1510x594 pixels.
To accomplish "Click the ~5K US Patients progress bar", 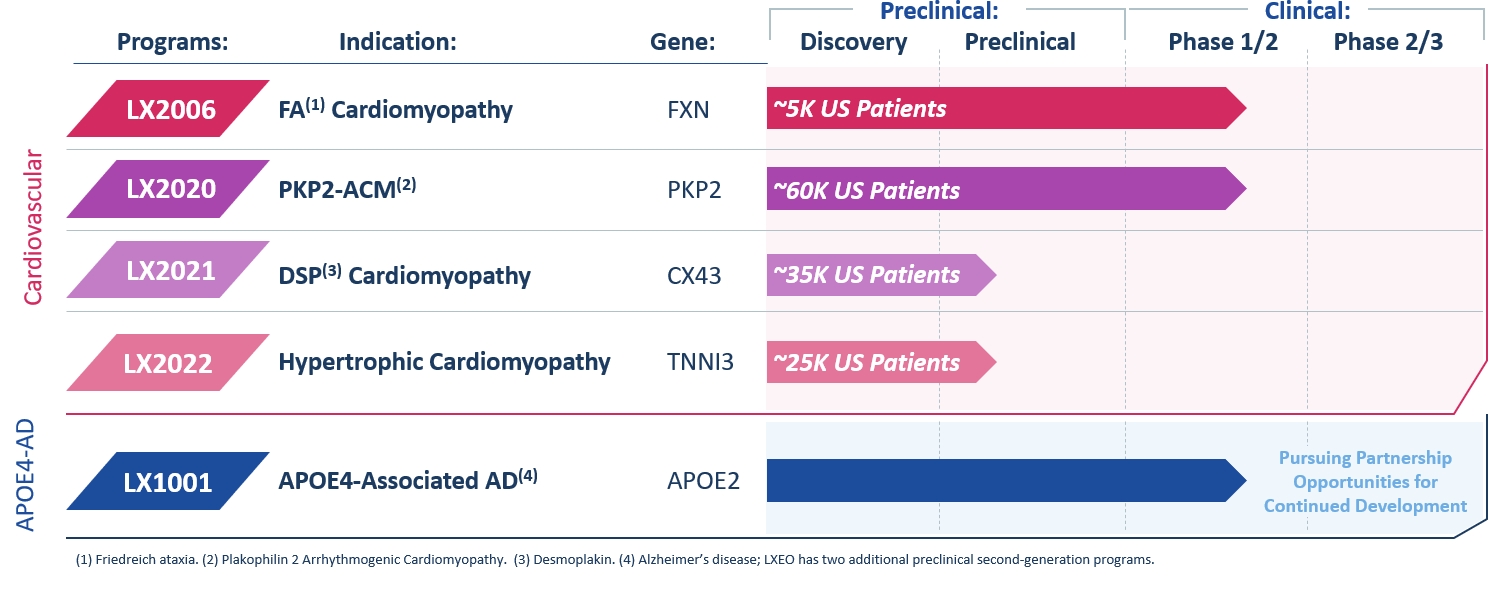I will (x=1000, y=108).
